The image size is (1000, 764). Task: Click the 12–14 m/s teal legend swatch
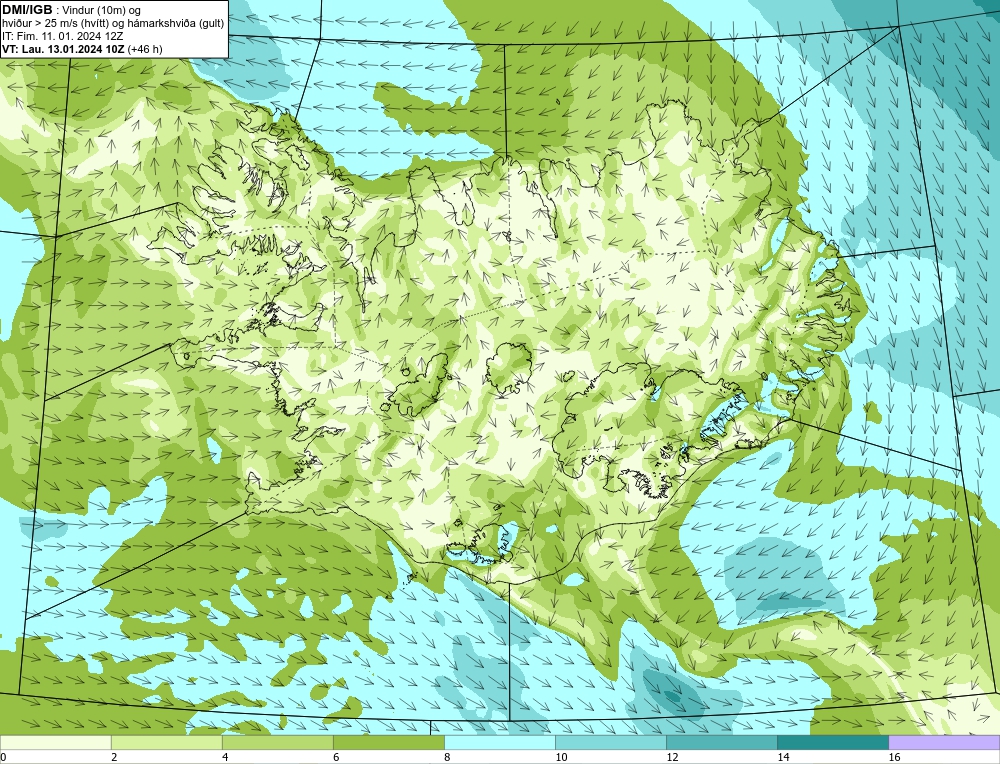tap(722, 742)
